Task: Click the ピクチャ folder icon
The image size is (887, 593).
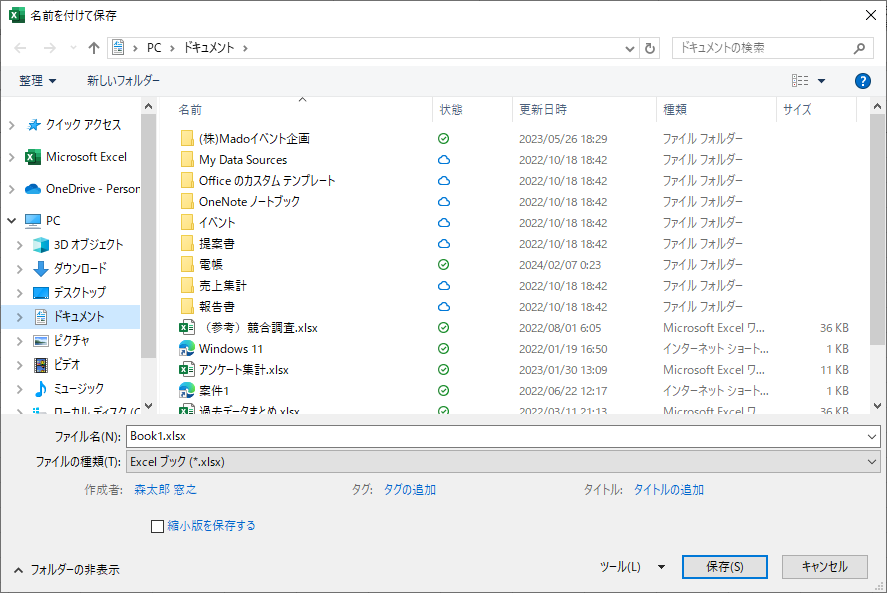Action: pyautogui.click(x=41, y=341)
